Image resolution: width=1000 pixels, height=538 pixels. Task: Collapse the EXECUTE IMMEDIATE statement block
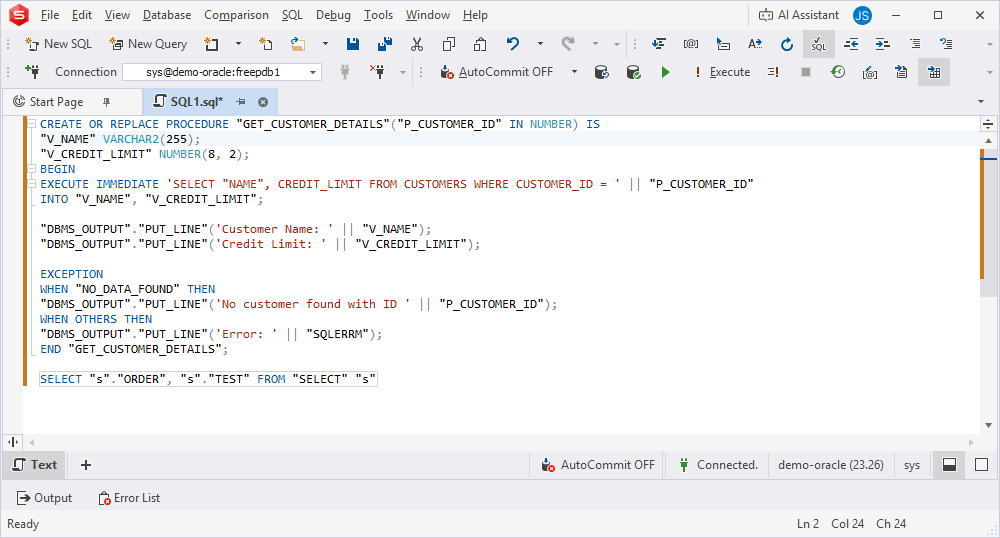31,184
